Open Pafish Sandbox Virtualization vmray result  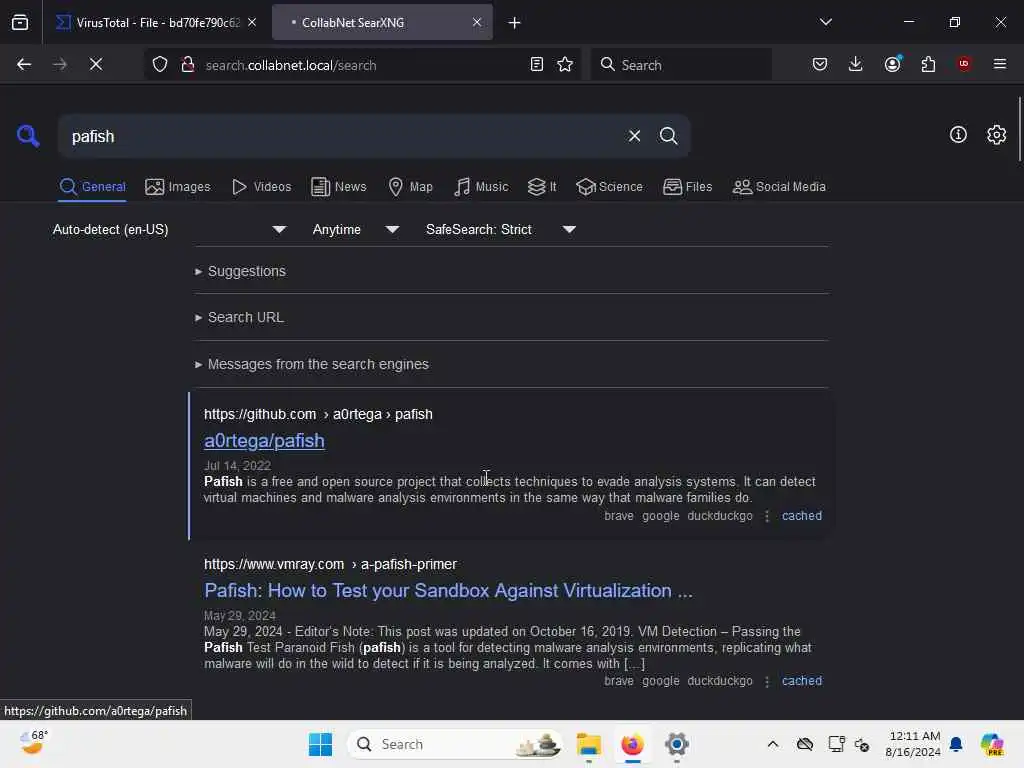(448, 590)
